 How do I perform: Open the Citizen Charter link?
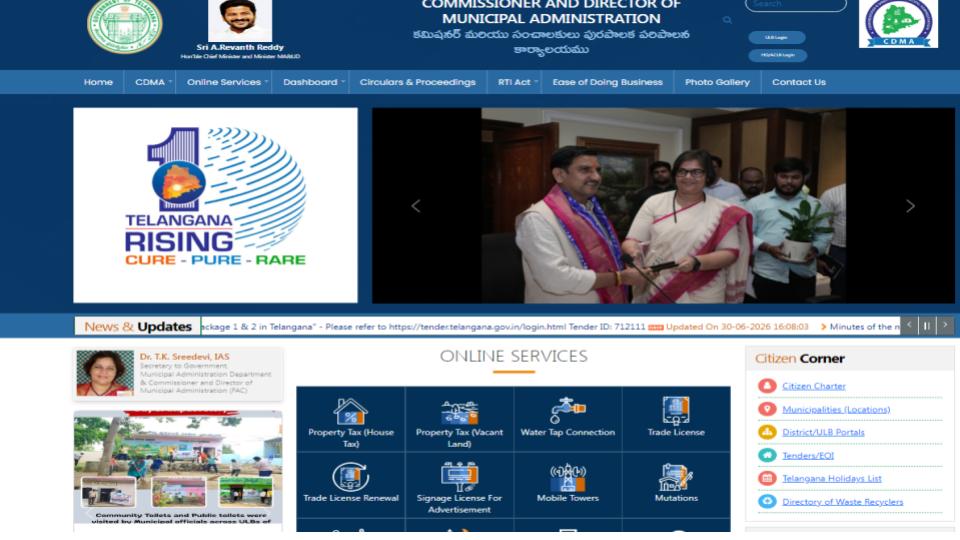coord(814,386)
